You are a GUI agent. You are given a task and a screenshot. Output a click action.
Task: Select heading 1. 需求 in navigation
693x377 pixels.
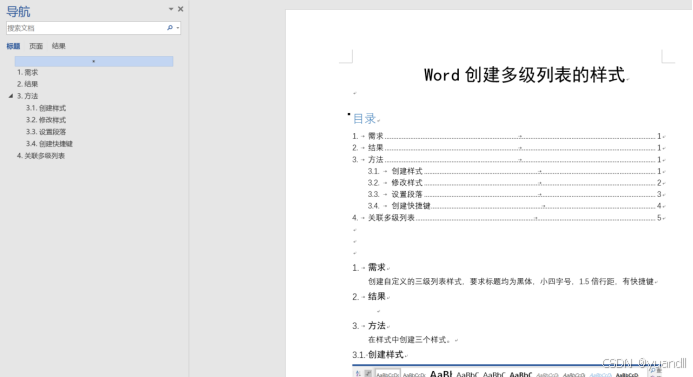click(27, 72)
